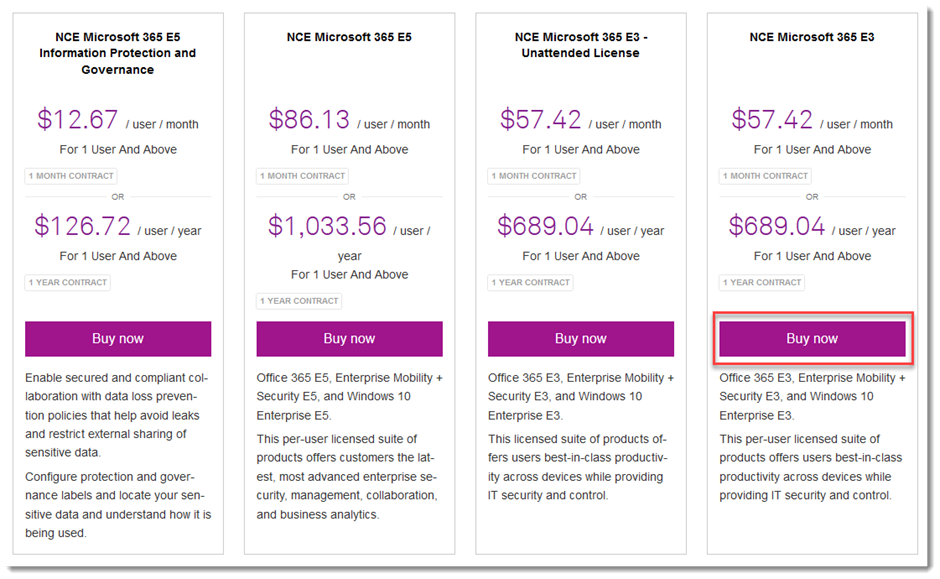Click Buy now for Microsoft 365 E5
The image size is (940, 579).
[x=349, y=339]
